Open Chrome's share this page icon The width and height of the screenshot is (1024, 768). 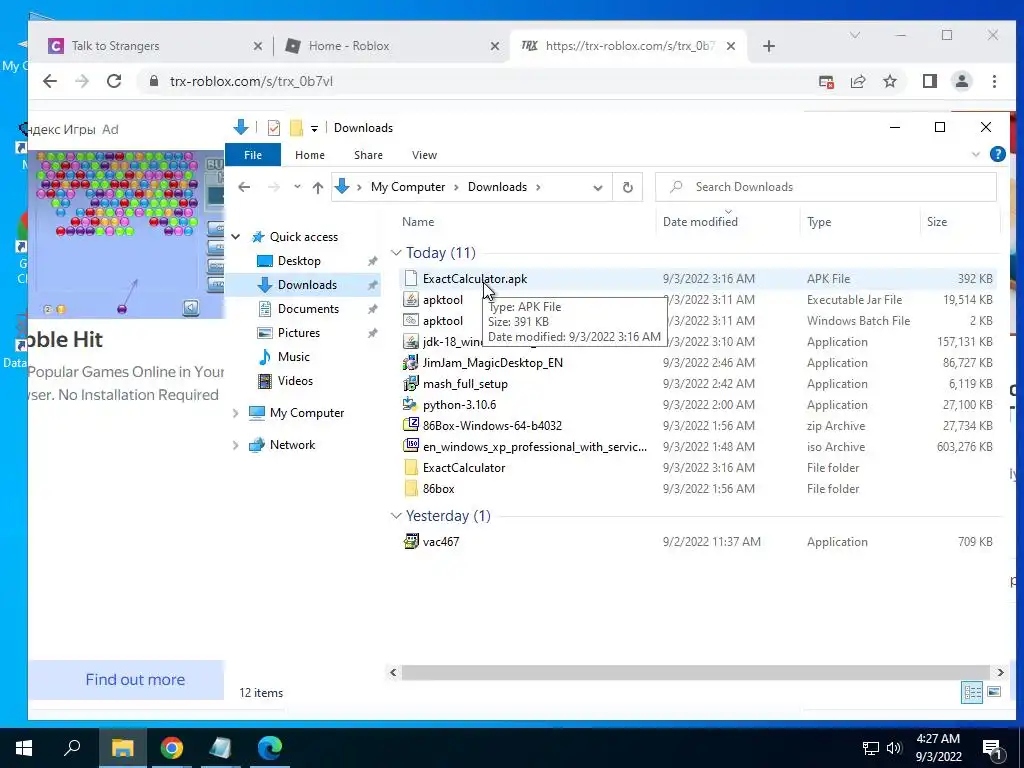[x=857, y=81]
